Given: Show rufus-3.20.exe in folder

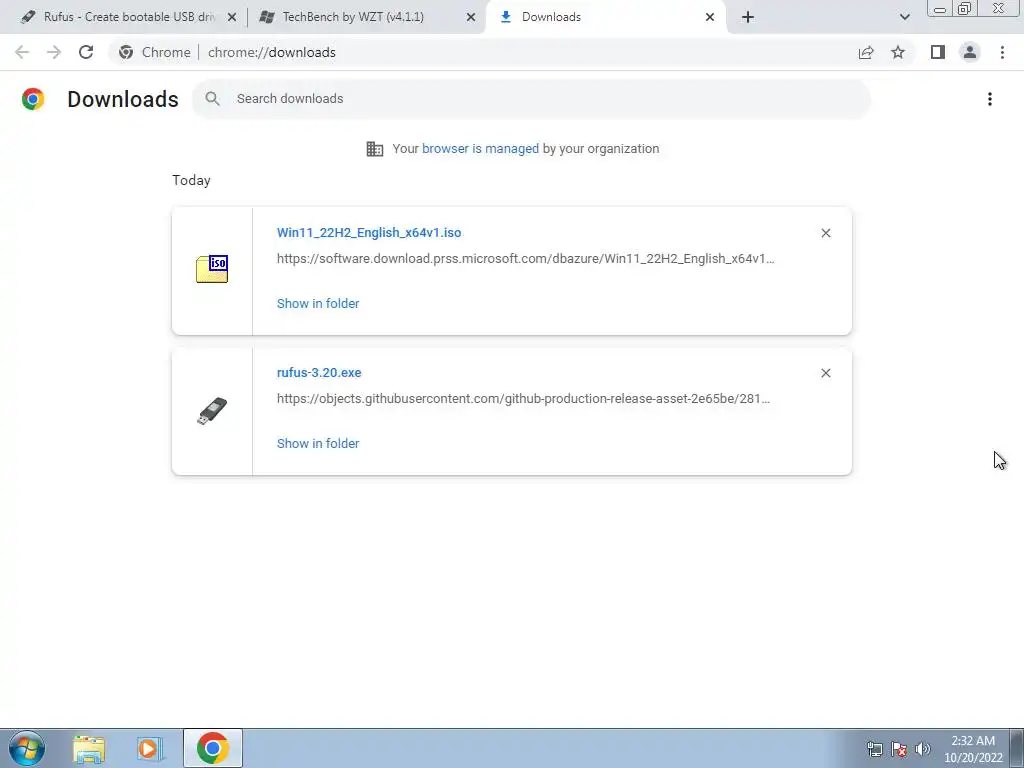Looking at the screenshot, I should tap(318, 443).
